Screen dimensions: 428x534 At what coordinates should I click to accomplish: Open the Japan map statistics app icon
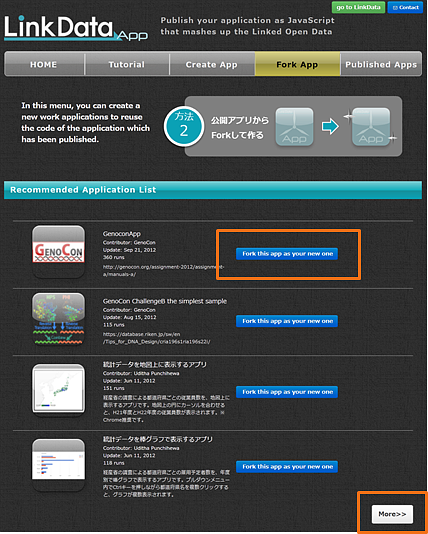tap(59, 390)
